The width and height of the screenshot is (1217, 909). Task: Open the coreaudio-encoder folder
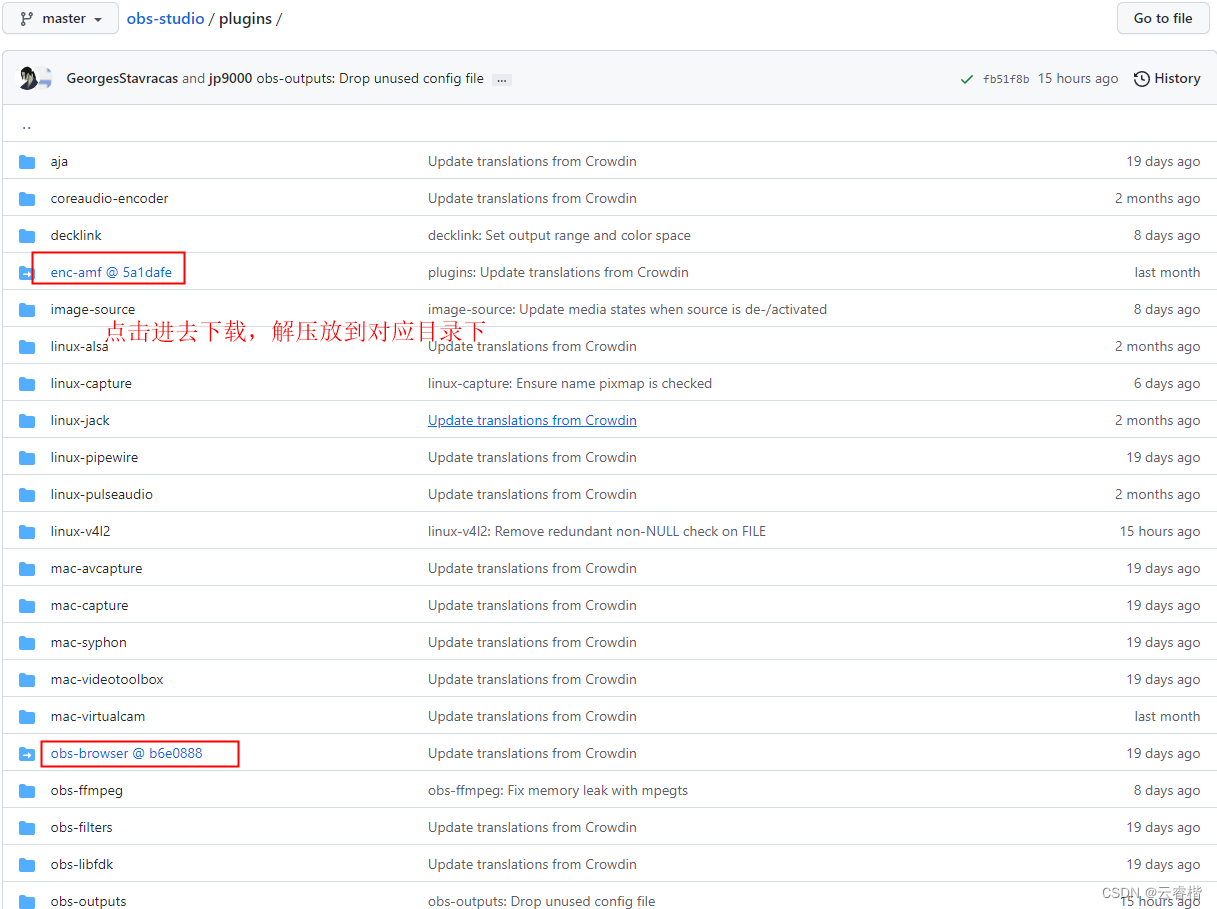pos(109,199)
